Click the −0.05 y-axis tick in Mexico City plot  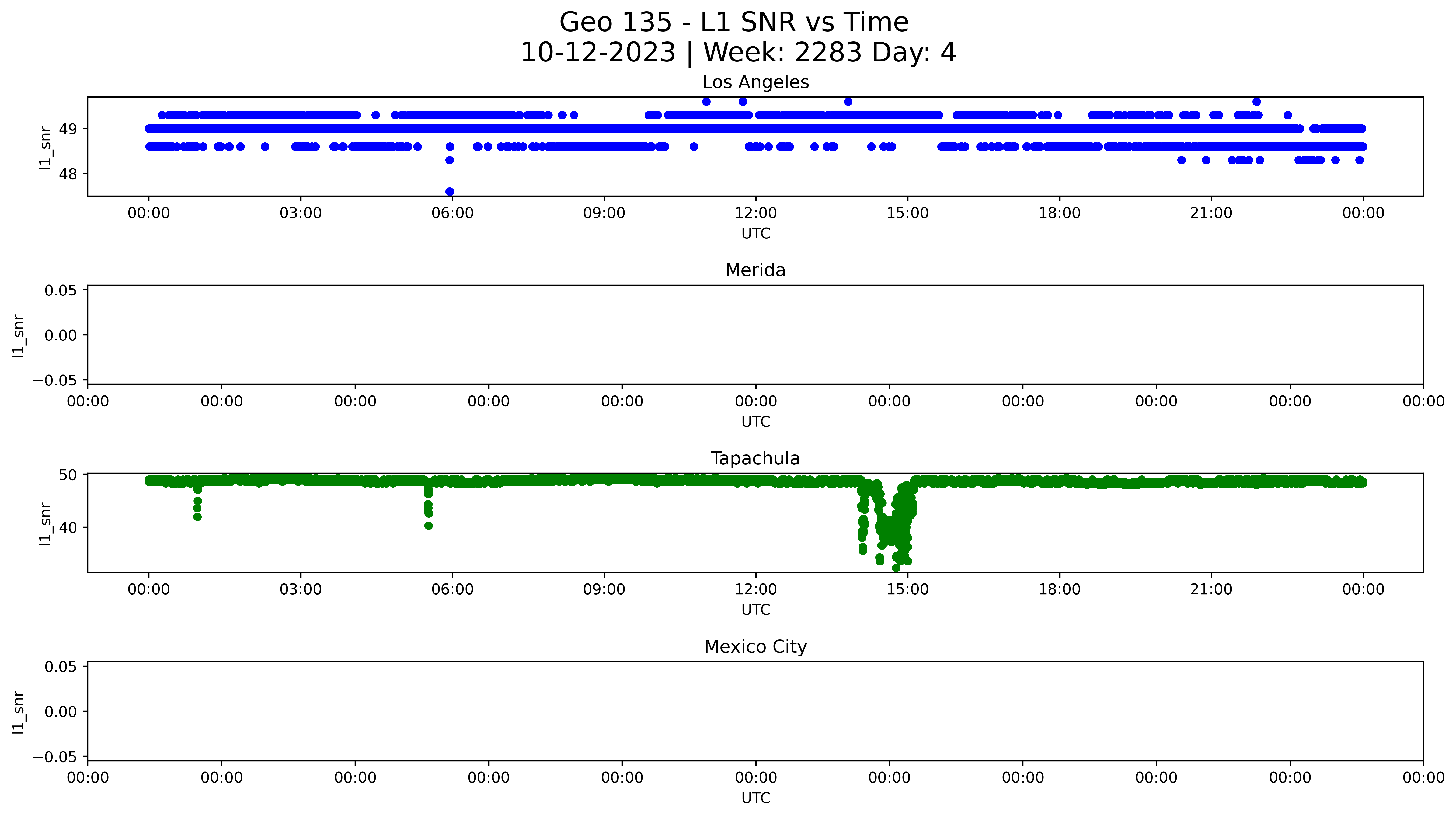[55, 756]
